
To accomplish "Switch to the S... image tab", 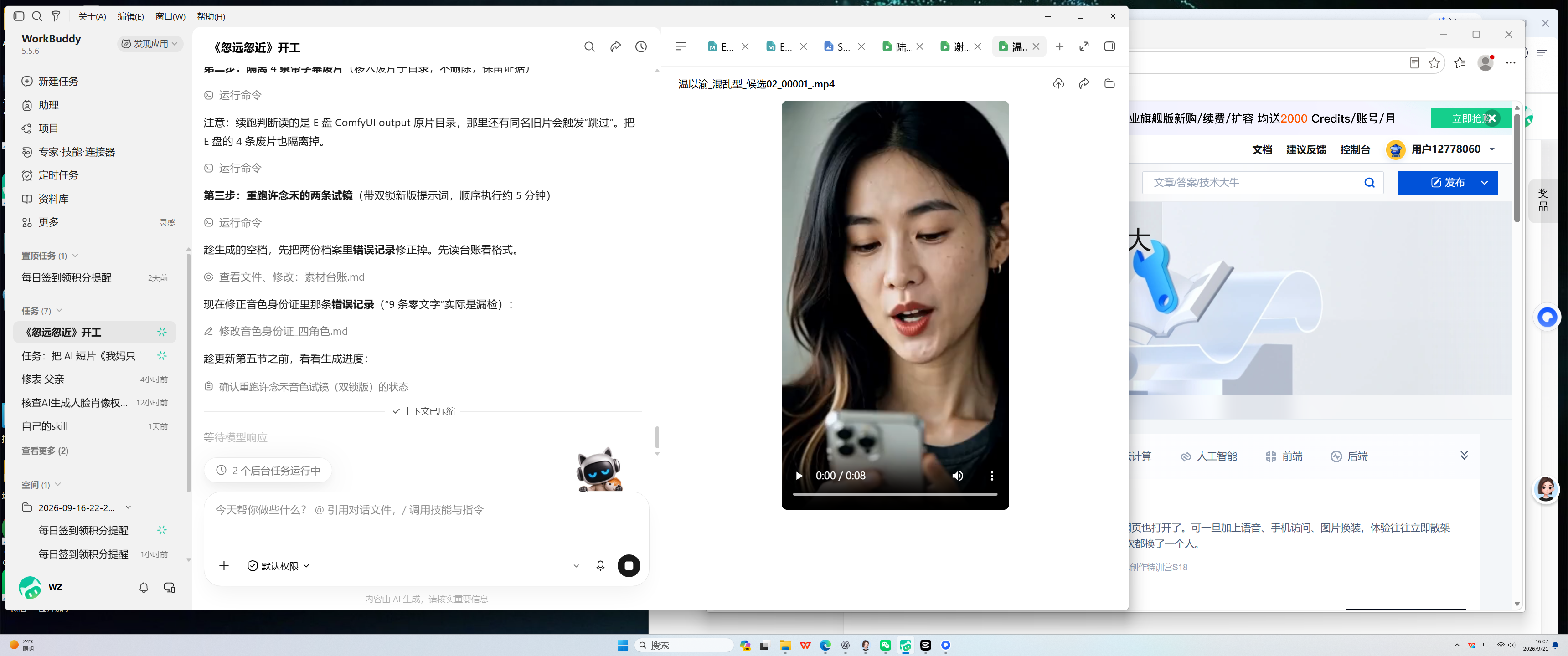I will click(837, 47).
